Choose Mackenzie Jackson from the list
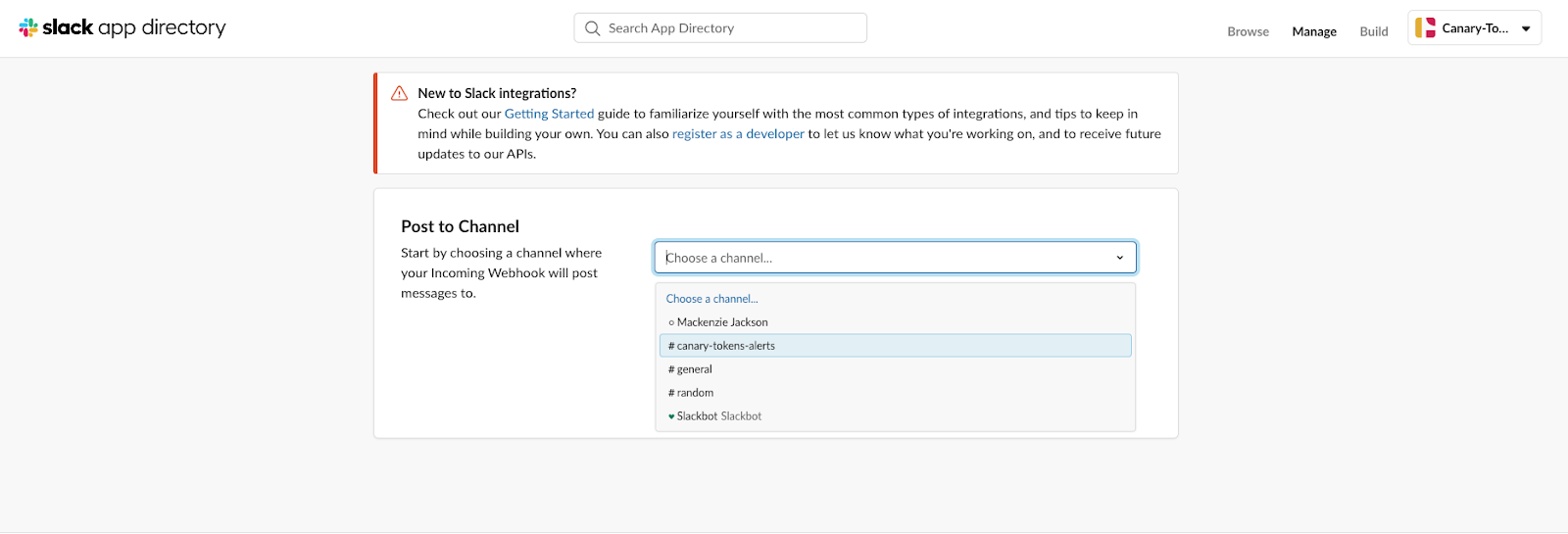The image size is (1568, 534). 722,322
